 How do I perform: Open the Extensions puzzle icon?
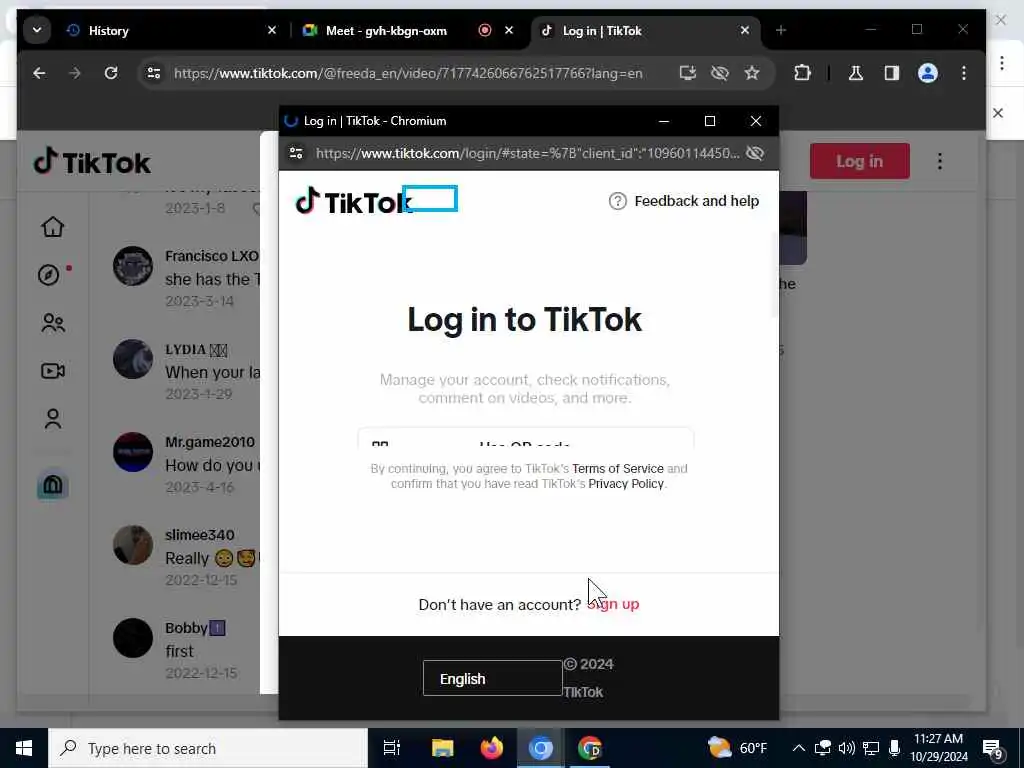coord(803,73)
